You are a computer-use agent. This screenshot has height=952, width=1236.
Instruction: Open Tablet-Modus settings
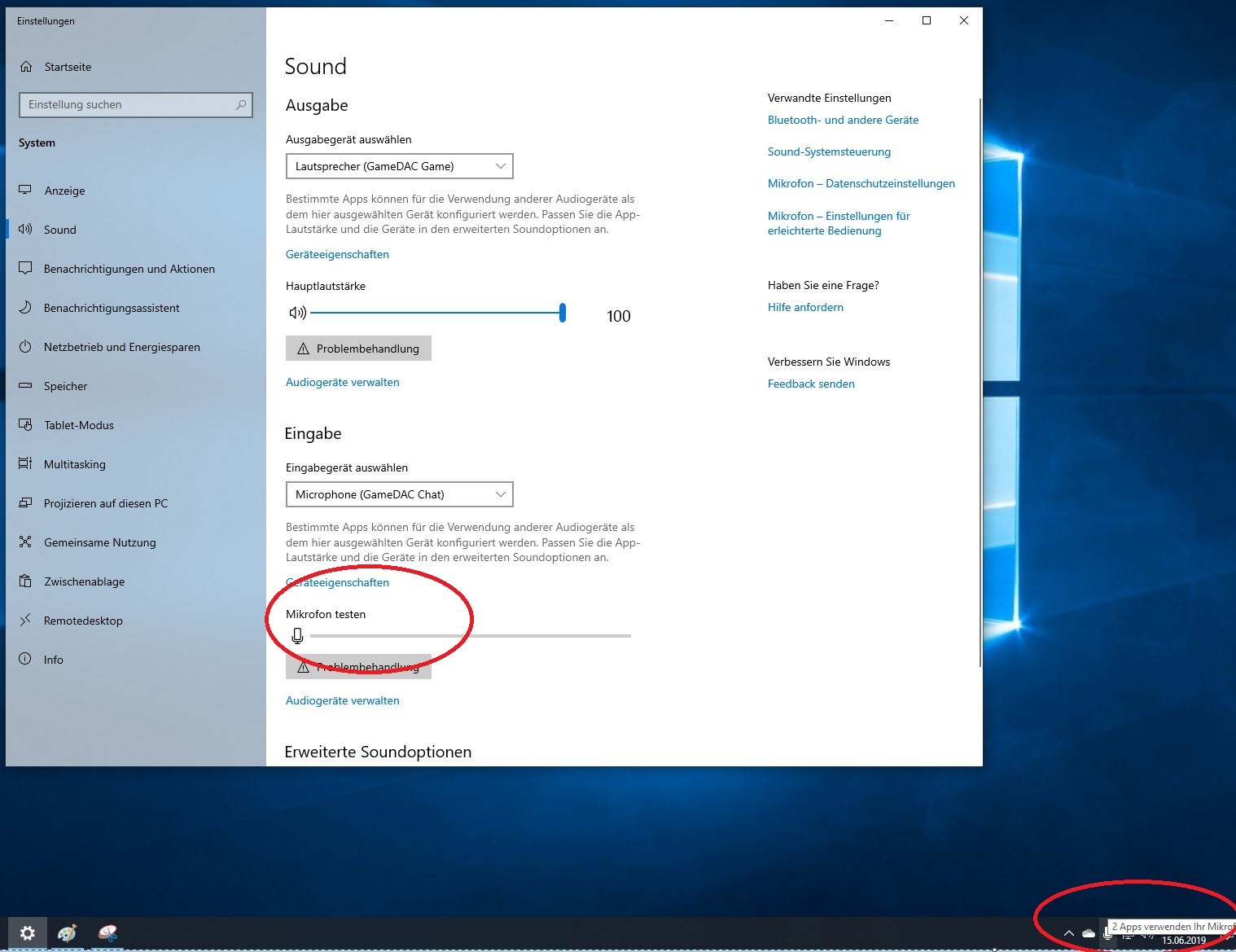click(x=136, y=425)
